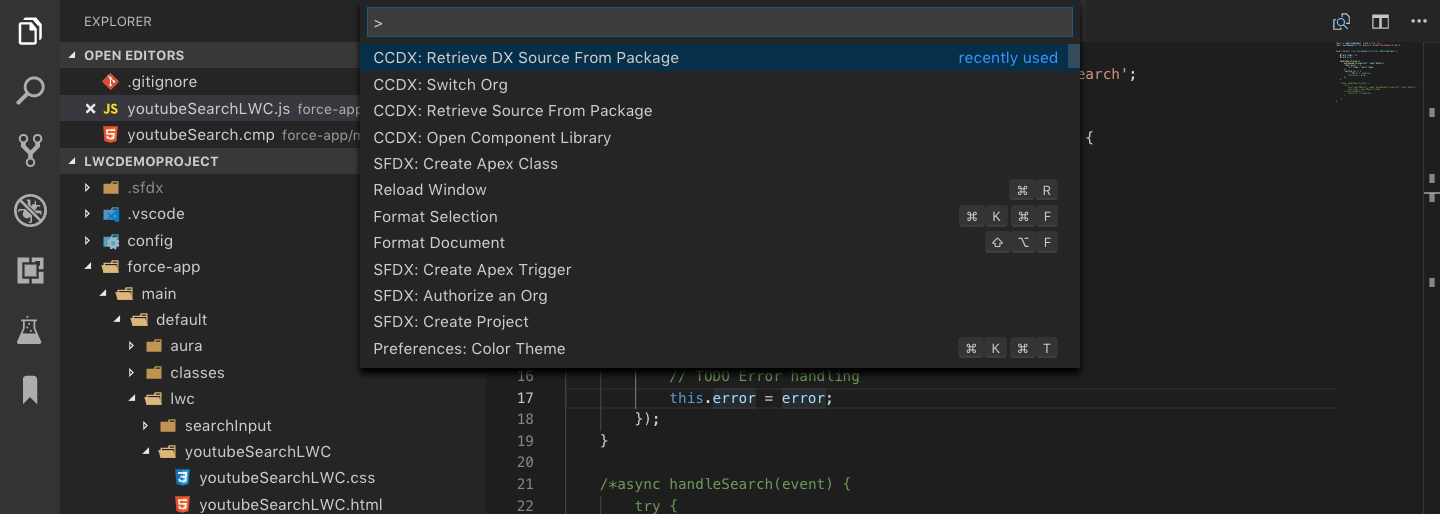Click the 'this.error = error;' code line
Viewport: 1440px width, 514px height.
pyautogui.click(x=751, y=398)
